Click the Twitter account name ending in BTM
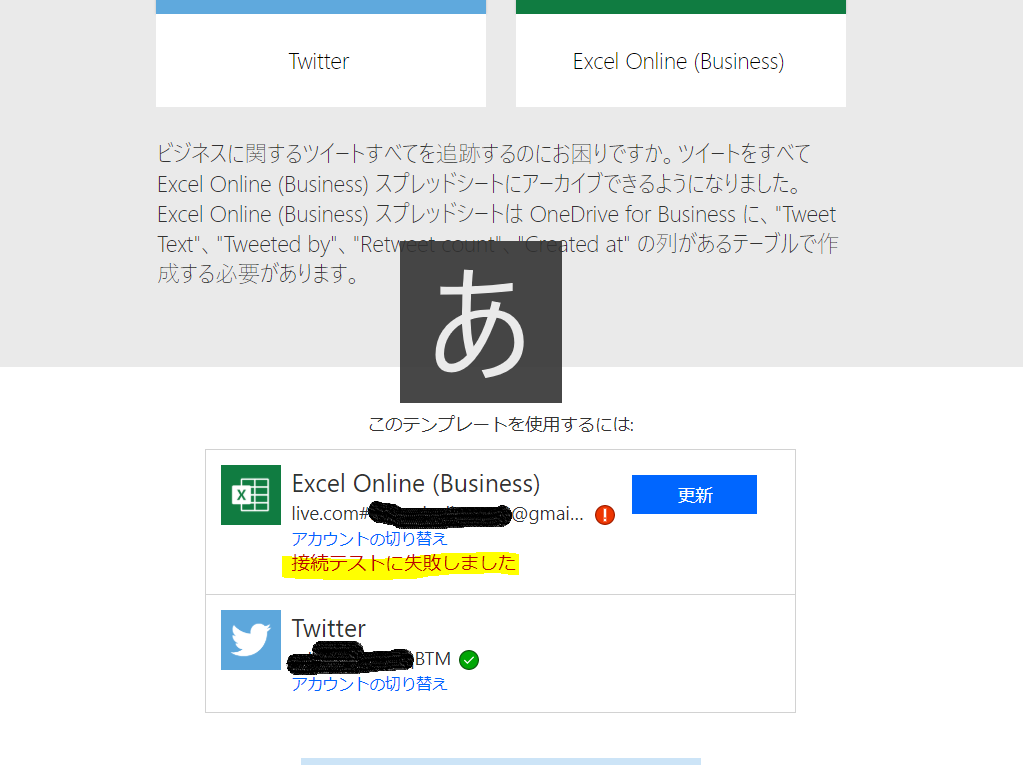 click(x=369, y=659)
